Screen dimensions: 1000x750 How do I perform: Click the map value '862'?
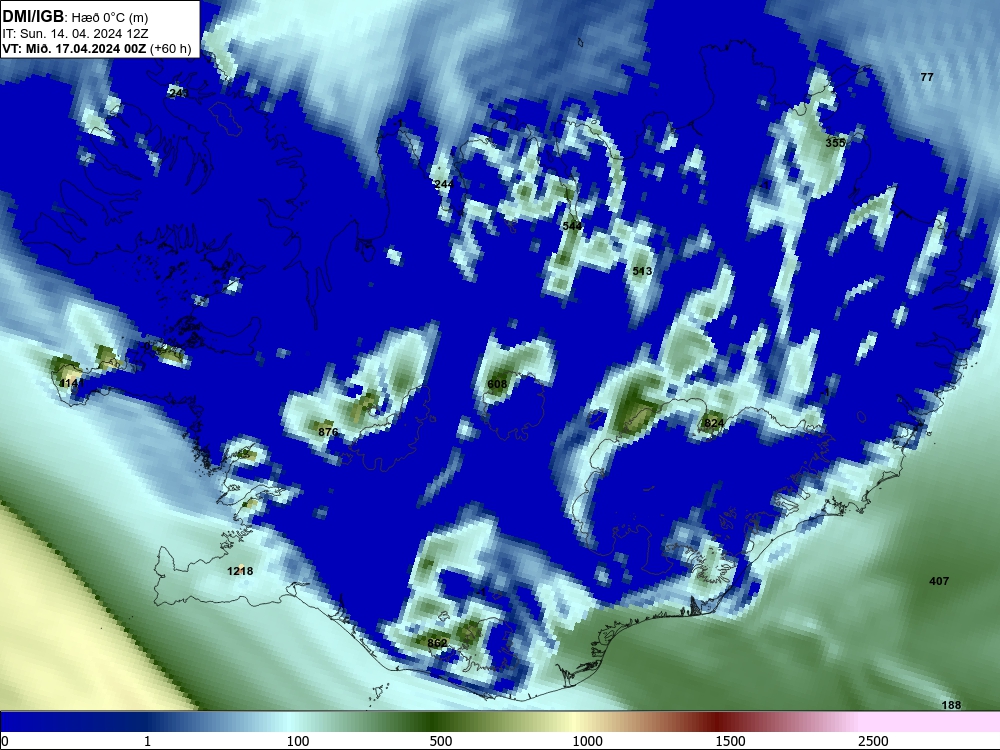[437, 643]
